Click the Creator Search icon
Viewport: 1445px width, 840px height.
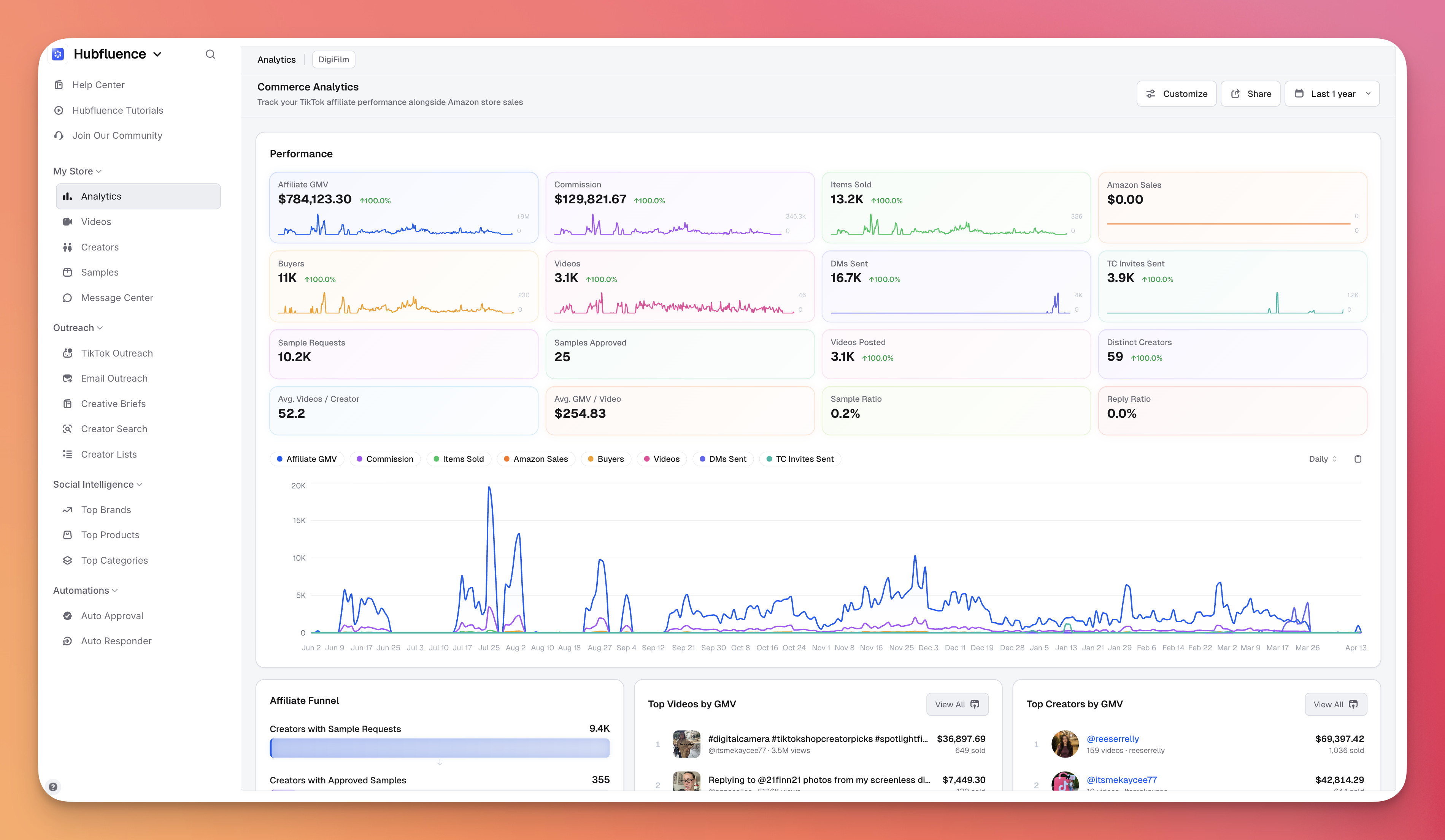pos(68,429)
